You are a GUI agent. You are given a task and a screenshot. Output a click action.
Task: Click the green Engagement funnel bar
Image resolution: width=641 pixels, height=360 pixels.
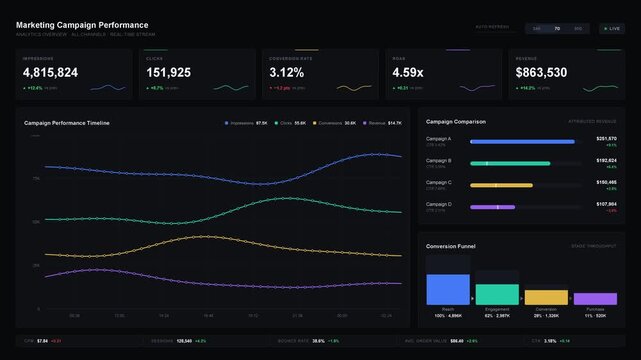click(x=497, y=294)
